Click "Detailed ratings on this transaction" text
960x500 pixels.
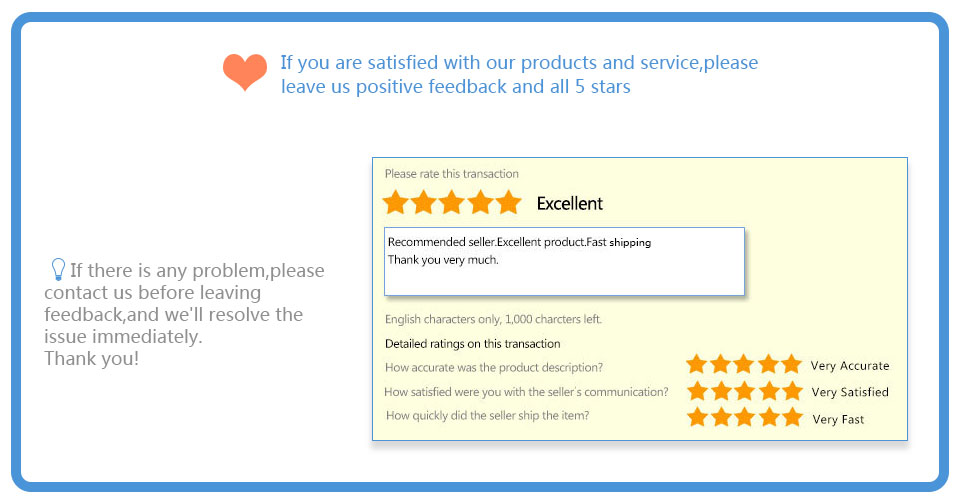pyautogui.click(x=472, y=344)
